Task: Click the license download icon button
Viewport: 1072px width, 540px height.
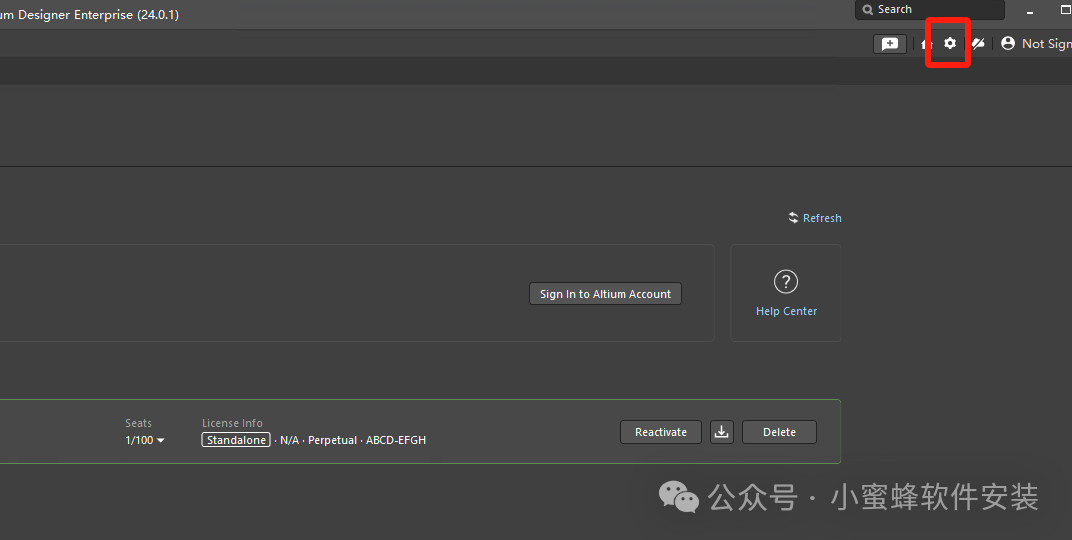Action: tap(721, 432)
